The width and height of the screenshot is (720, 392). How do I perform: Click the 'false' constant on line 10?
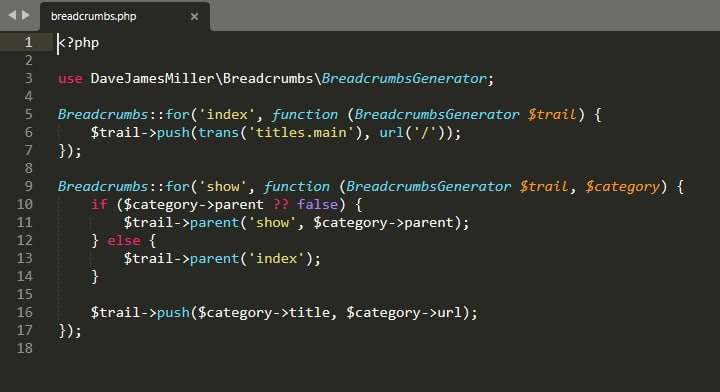(x=317, y=204)
